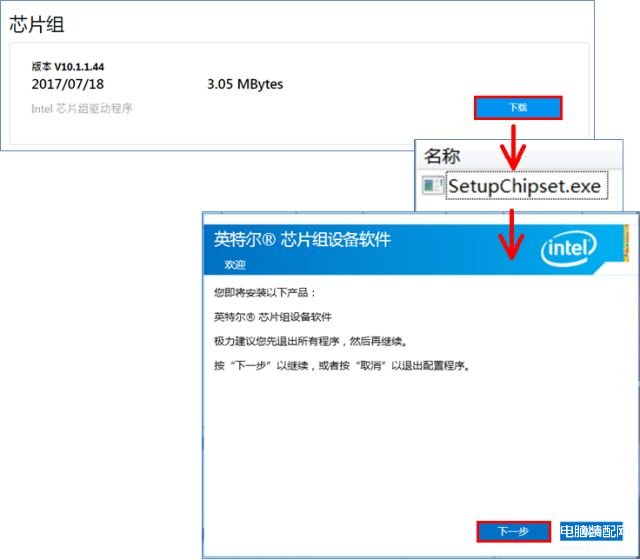
Task: Select the file size 3.05 MBytes
Action: click(245, 84)
